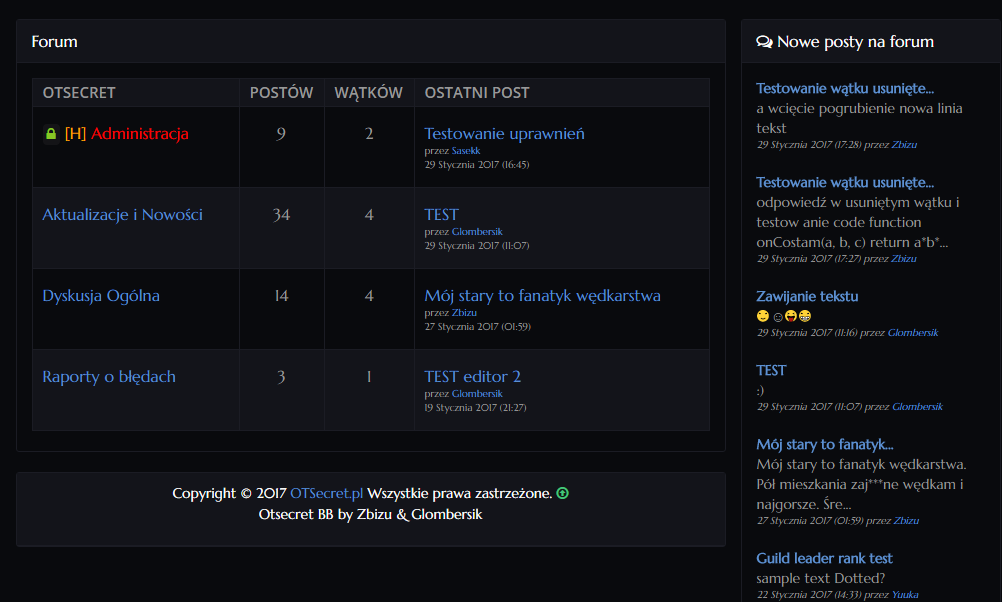Open the Administracja forum section
The height and width of the screenshot is (602, 1002).
139,134
